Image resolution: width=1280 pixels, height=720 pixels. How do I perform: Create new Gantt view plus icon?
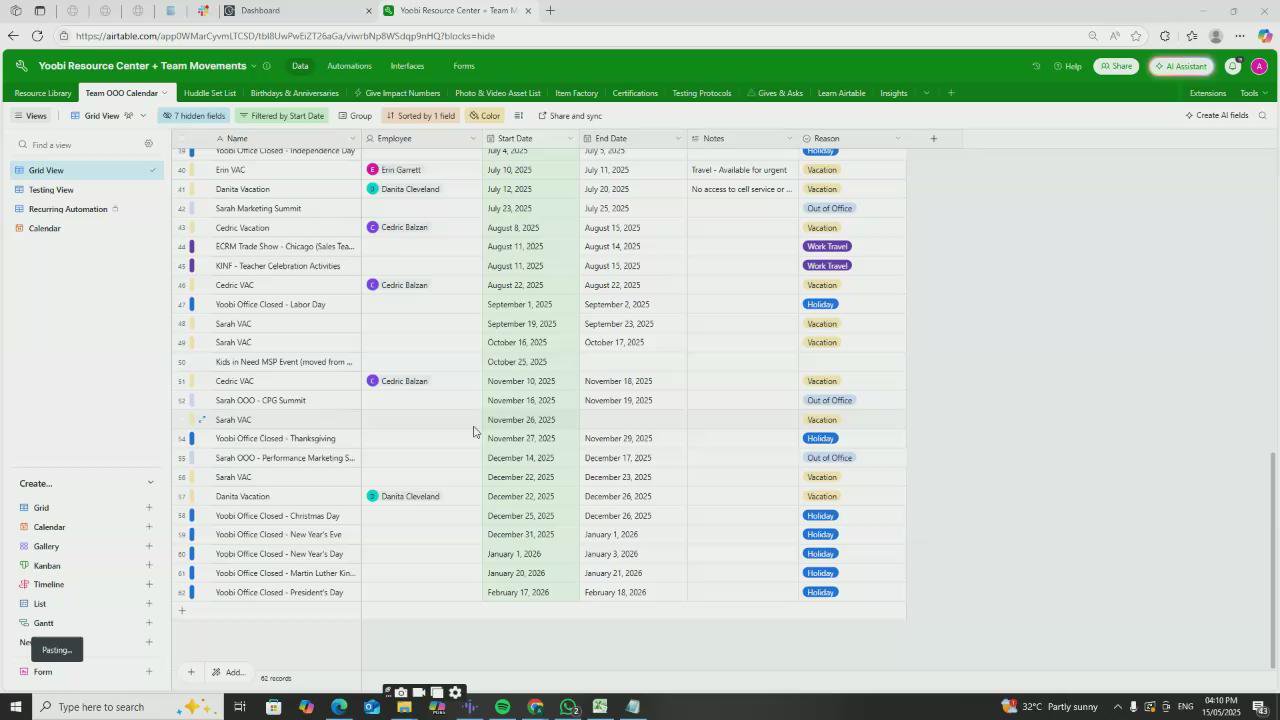[149, 623]
